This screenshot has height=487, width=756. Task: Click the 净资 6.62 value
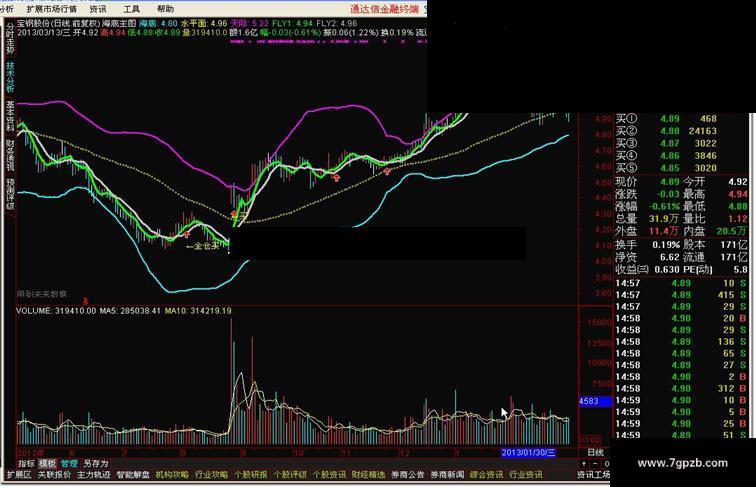tap(670, 257)
